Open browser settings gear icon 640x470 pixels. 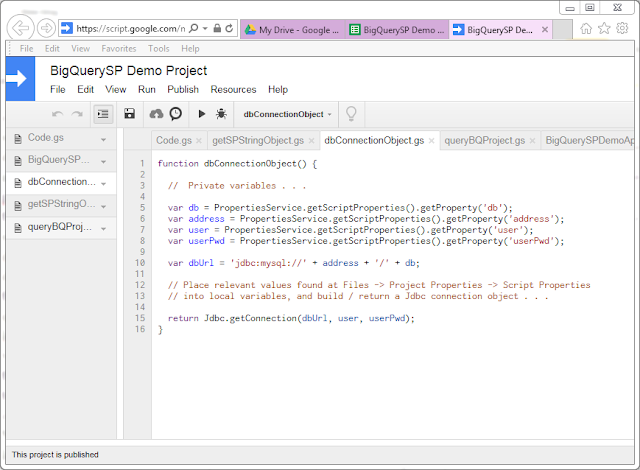pyautogui.click(x=622, y=29)
